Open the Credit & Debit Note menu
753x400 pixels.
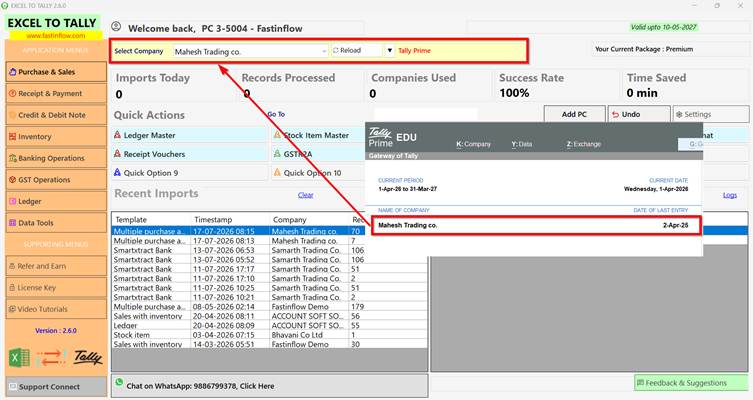click(x=56, y=115)
